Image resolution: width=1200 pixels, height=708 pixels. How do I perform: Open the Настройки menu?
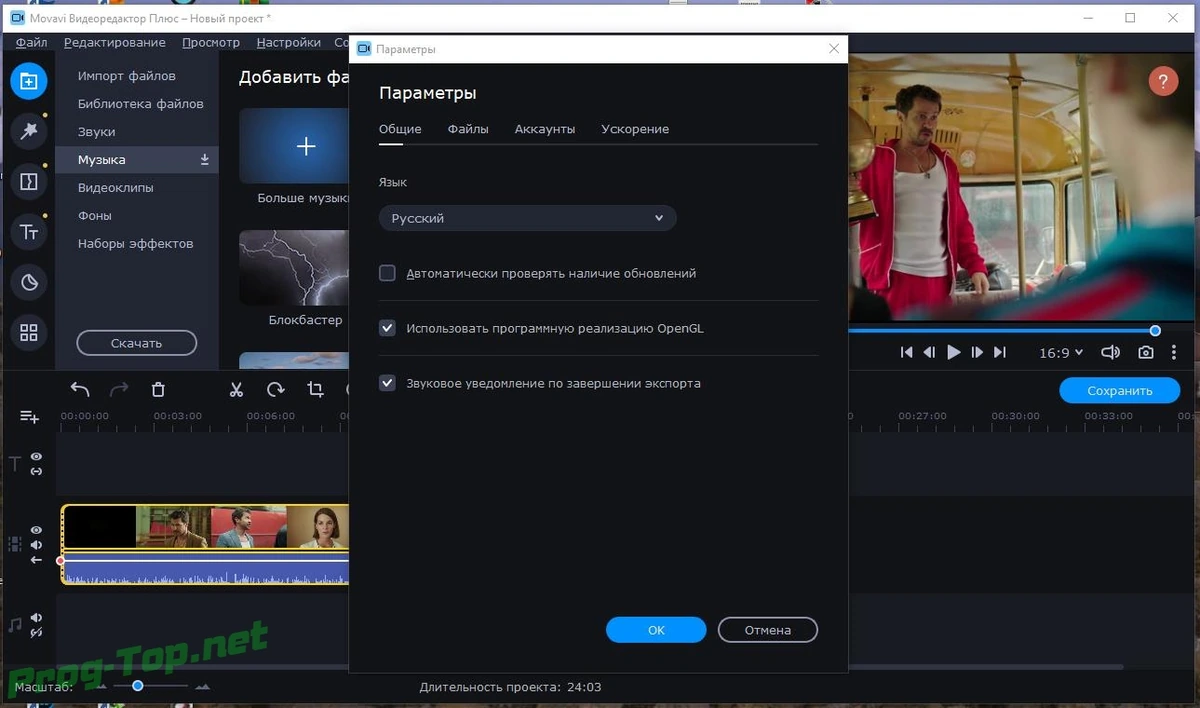289,42
